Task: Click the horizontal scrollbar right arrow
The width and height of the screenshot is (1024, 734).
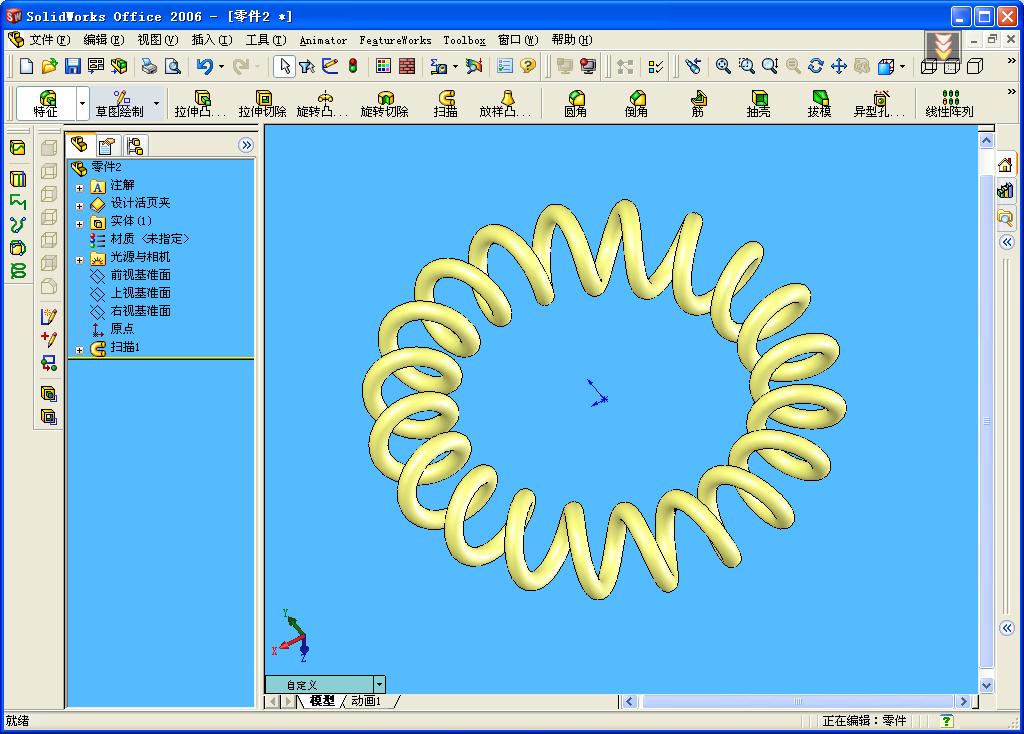Action: tap(963, 701)
